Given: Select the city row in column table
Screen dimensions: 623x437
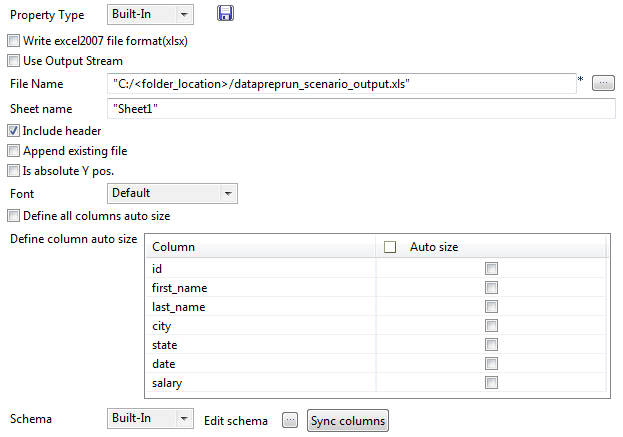Looking at the screenshot, I should (x=260, y=326).
